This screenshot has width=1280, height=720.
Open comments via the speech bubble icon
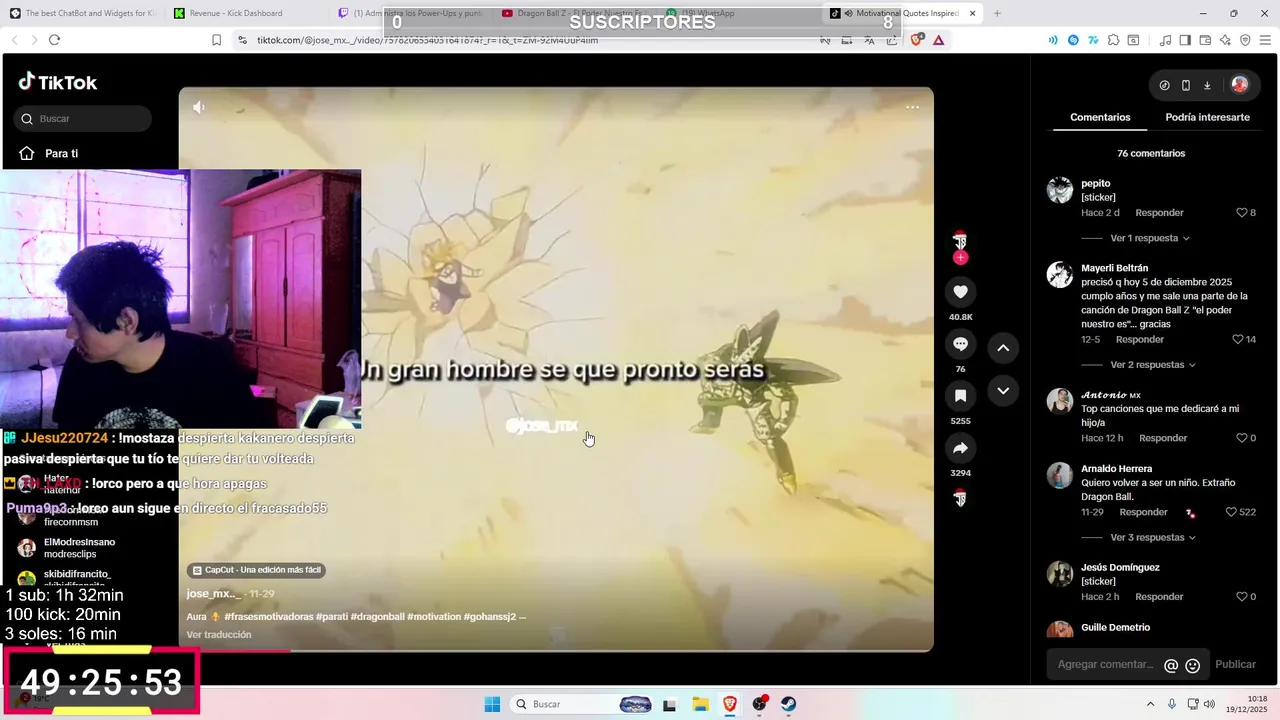[960, 344]
